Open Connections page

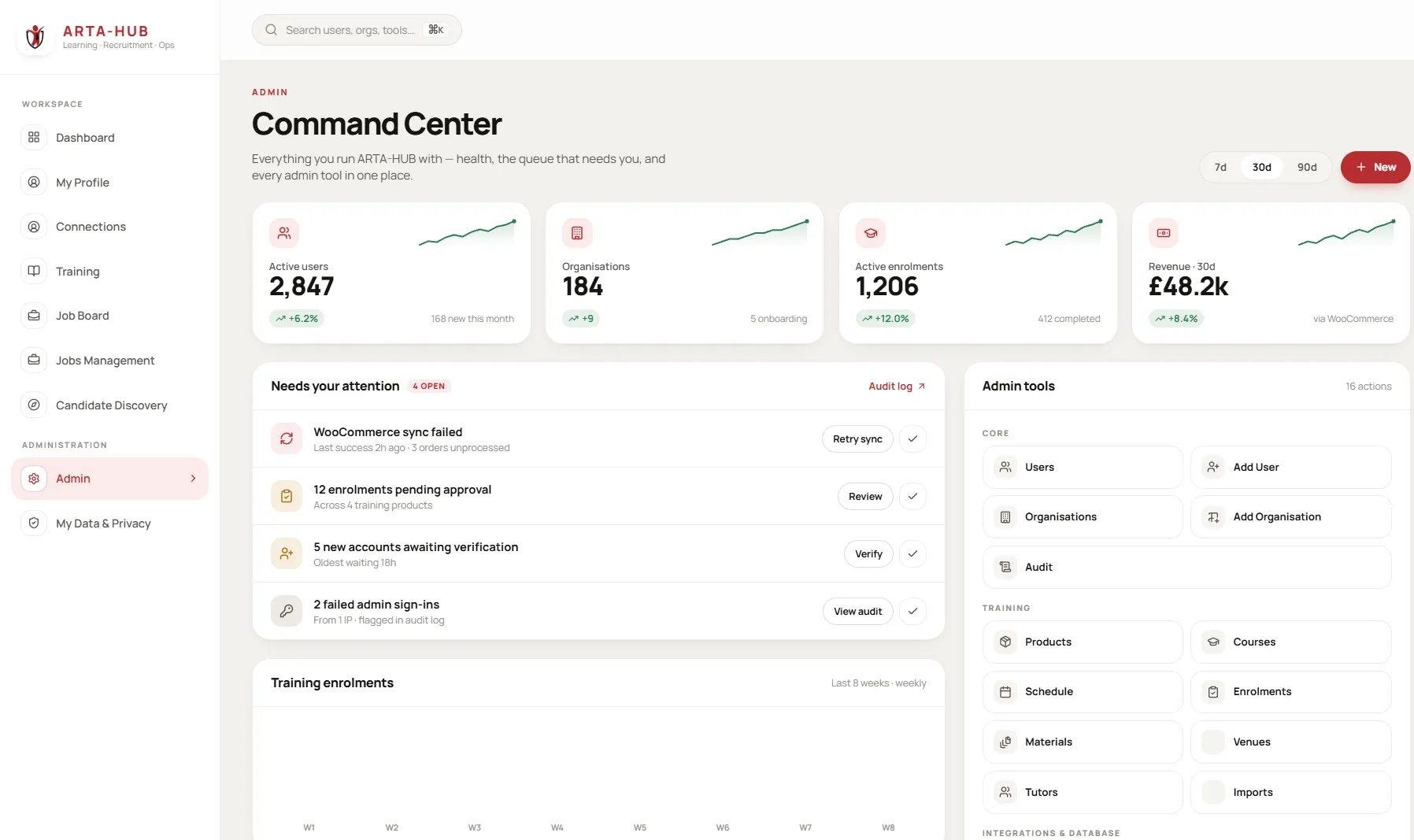(109, 227)
